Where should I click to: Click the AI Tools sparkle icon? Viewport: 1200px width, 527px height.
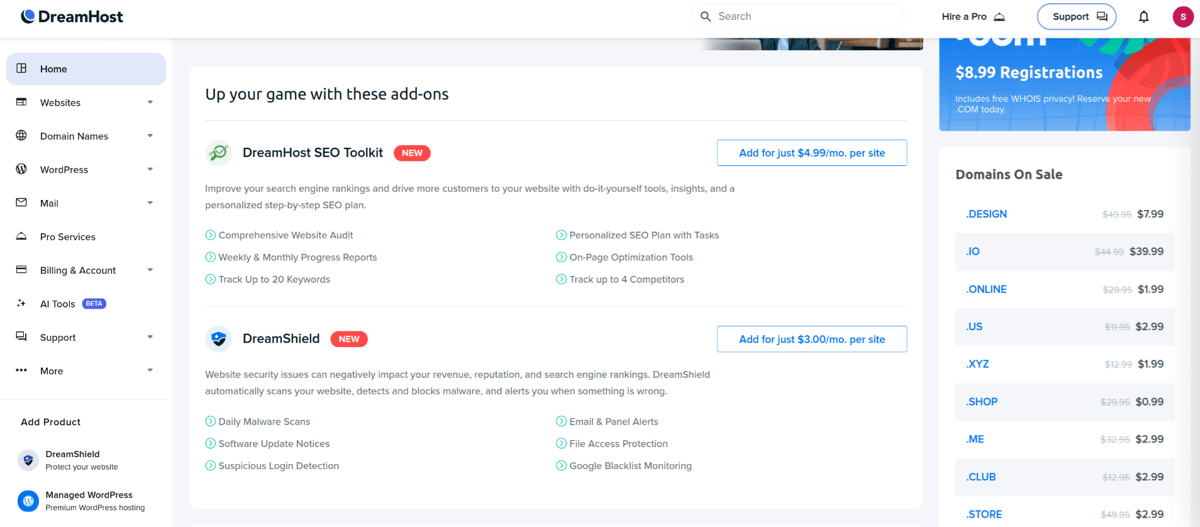pyautogui.click(x=21, y=303)
